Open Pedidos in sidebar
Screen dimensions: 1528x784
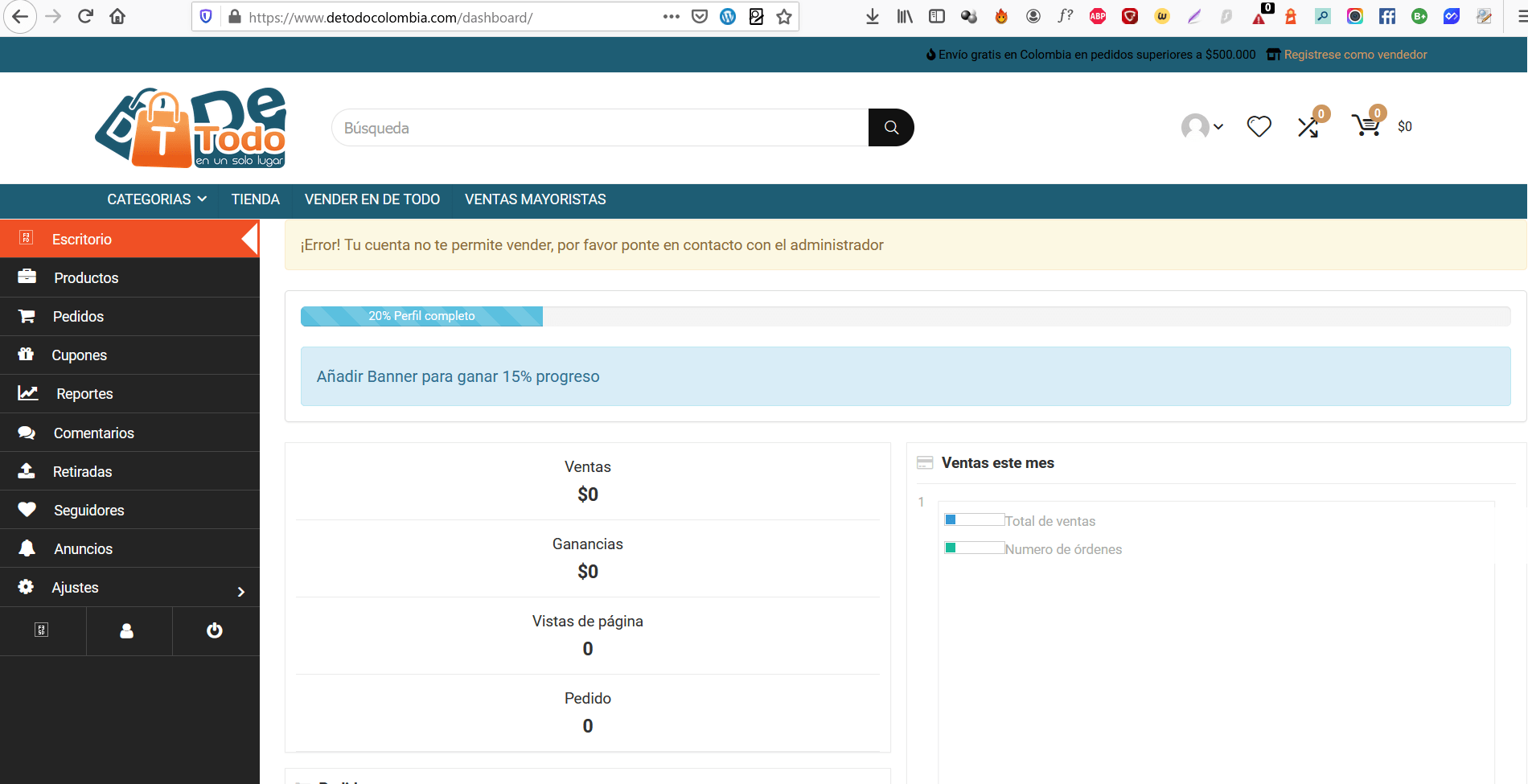[129, 316]
